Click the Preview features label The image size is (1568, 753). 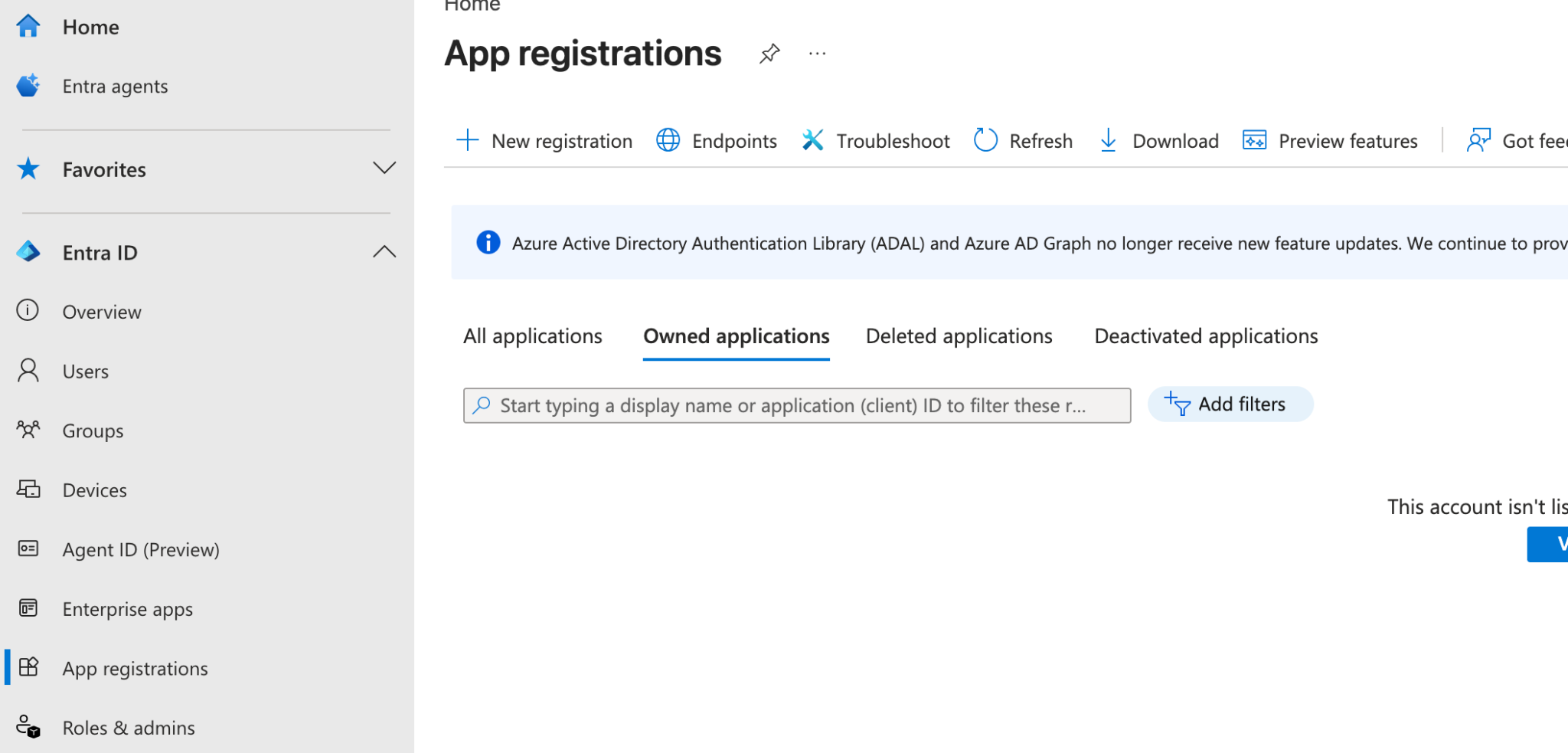(x=1347, y=141)
